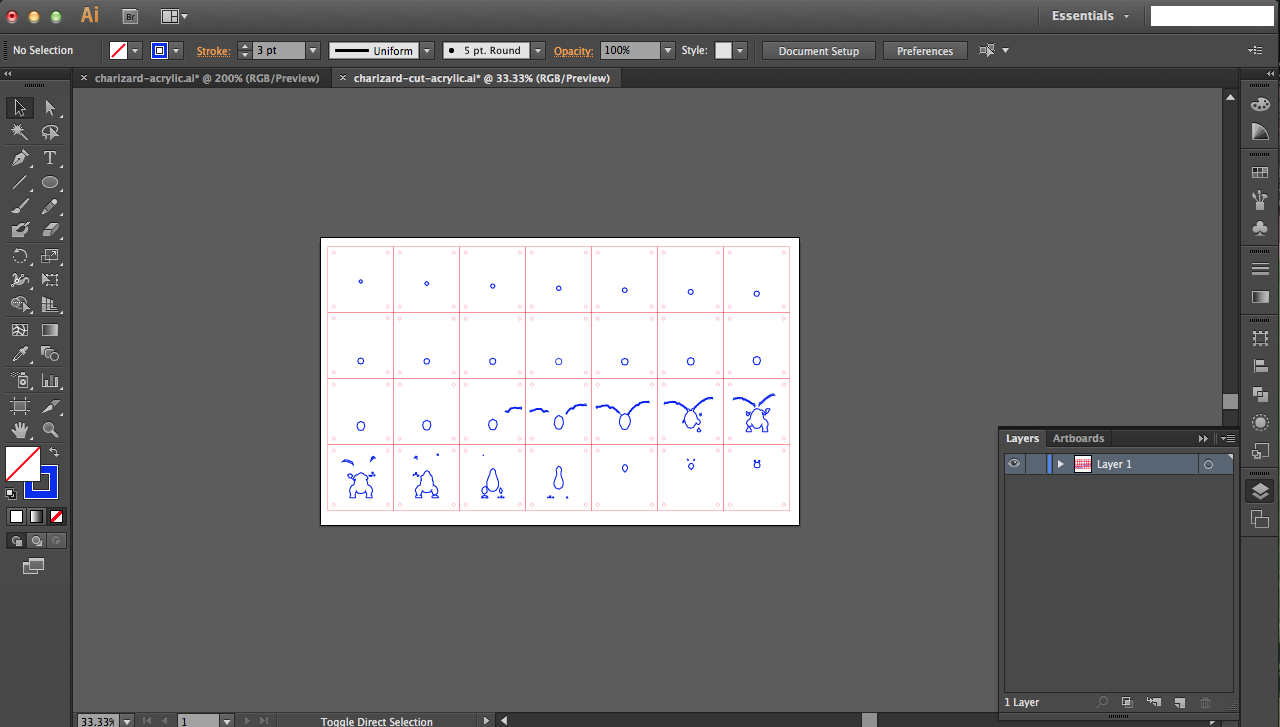
Task: Toggle visibility eye of Layer 1
Action: point(1014,464)
